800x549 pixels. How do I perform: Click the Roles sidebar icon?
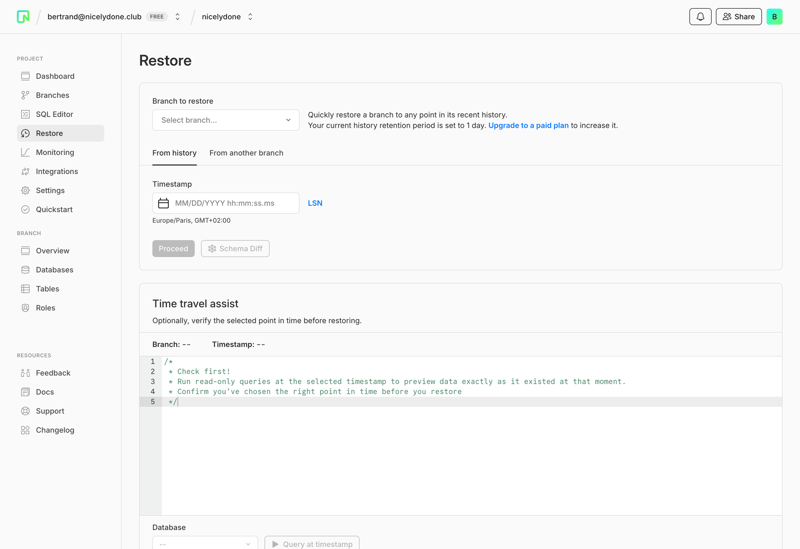pyautogui.click(x=25, y=308)
